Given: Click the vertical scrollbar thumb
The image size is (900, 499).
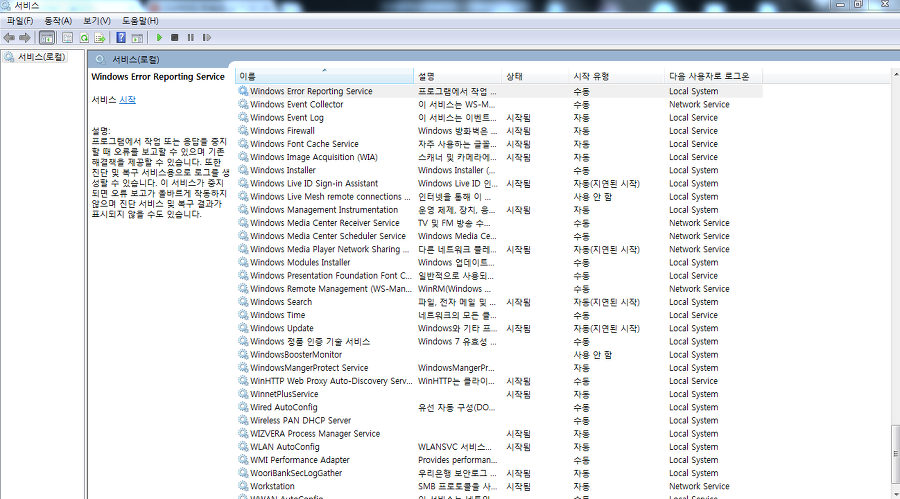Looking at the screenshot, I should click(x=895, y=454).
